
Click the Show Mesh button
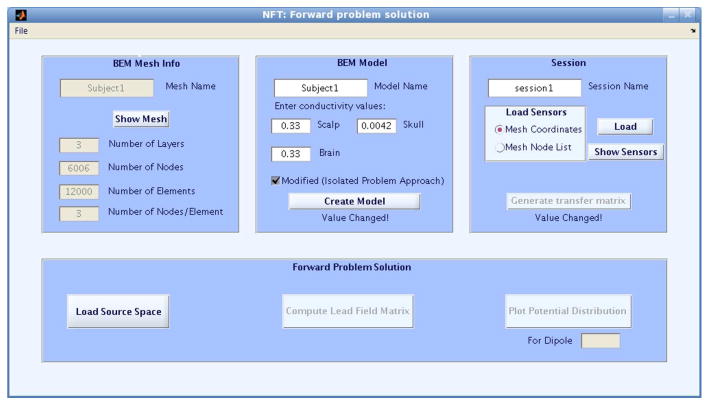[141, 119]
